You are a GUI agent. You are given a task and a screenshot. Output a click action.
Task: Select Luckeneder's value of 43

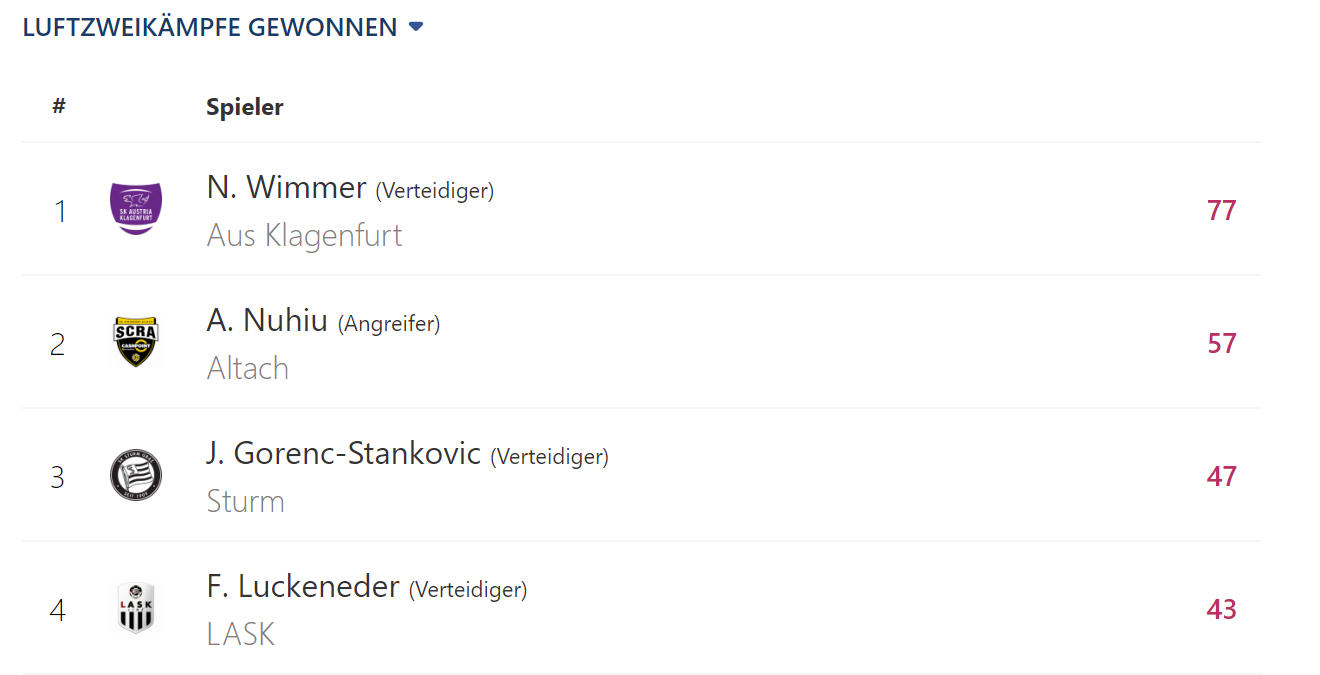[1222, 609]
